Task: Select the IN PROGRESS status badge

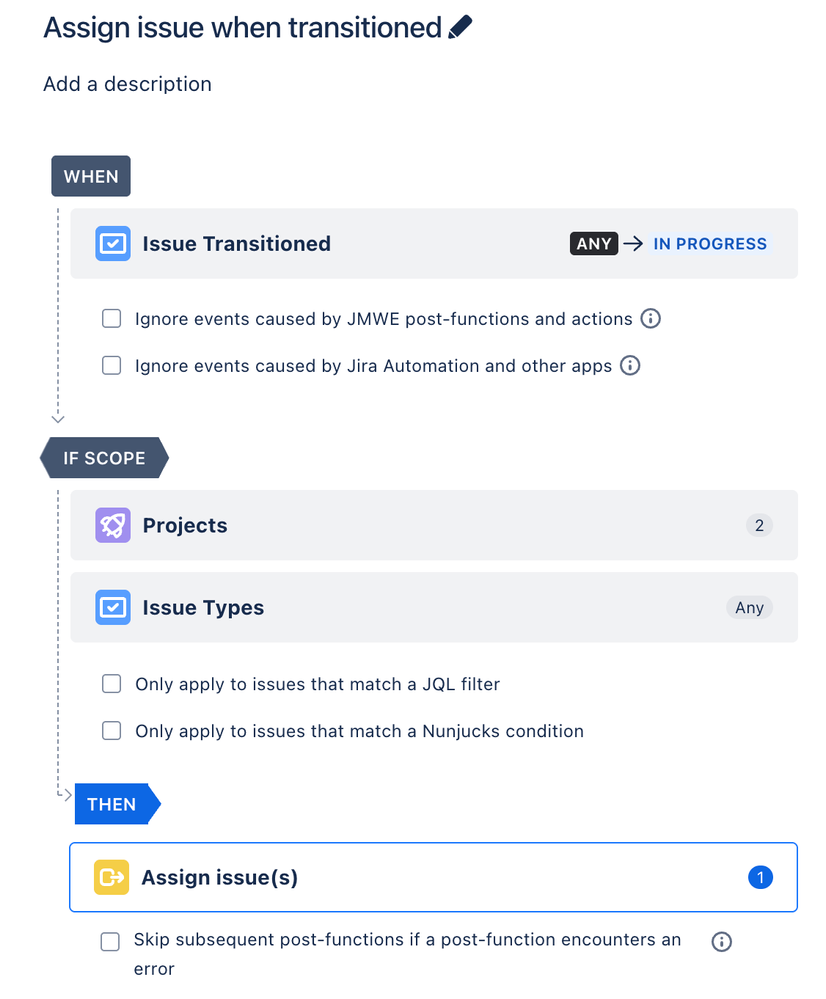Action: pos(709,243)
